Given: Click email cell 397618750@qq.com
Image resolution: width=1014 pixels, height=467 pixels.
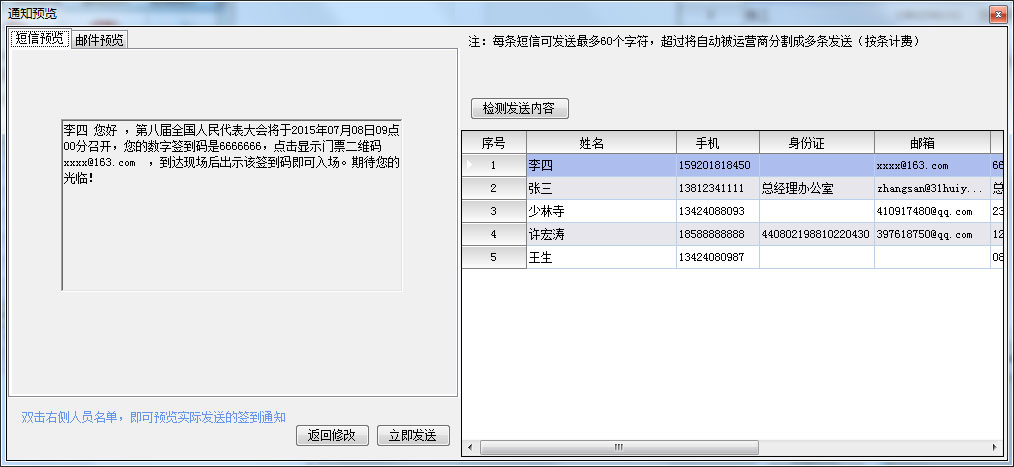Looking at the screenshot, I should (932, 234).
